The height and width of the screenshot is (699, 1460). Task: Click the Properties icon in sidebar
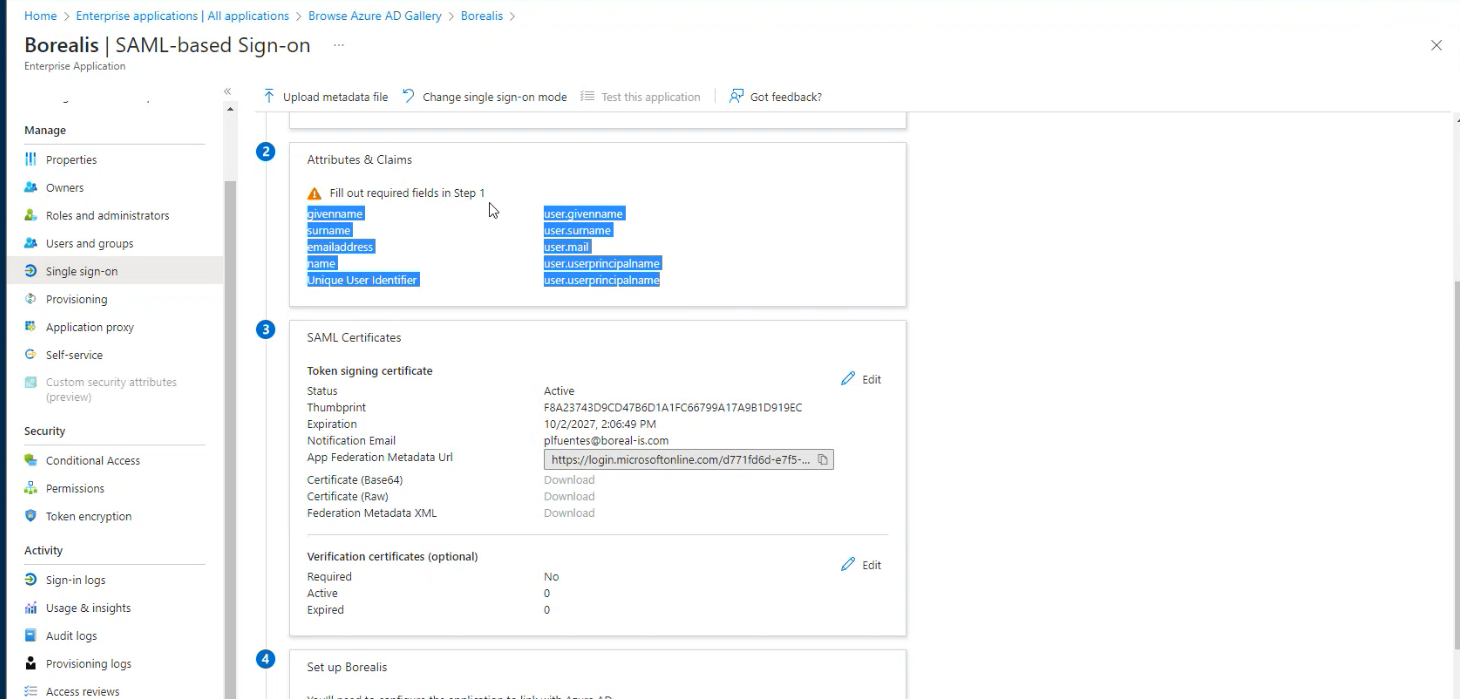tap(31, 160)
